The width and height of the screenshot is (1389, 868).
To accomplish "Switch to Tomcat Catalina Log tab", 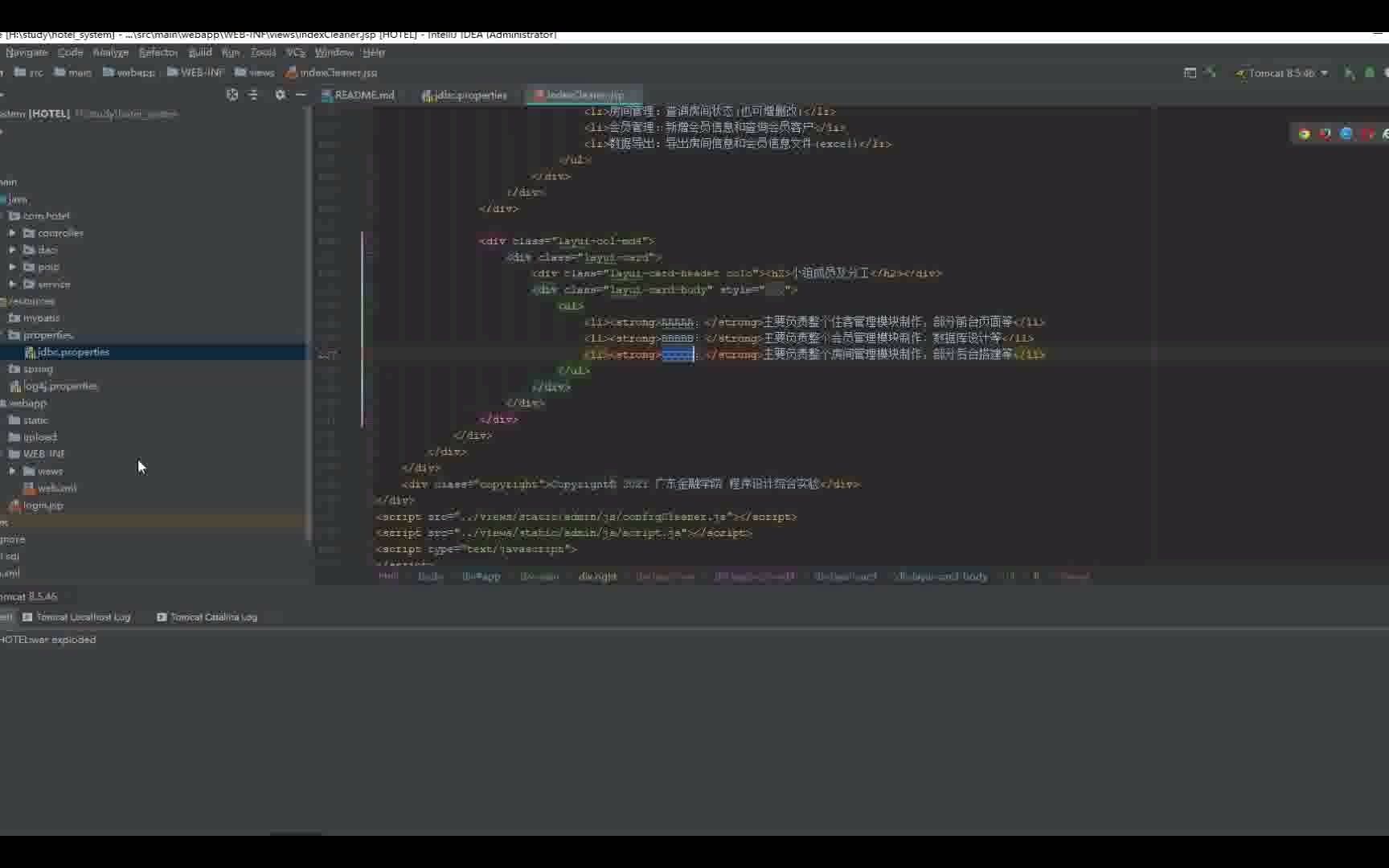I will pyautogui.click(x=207, y=617).
